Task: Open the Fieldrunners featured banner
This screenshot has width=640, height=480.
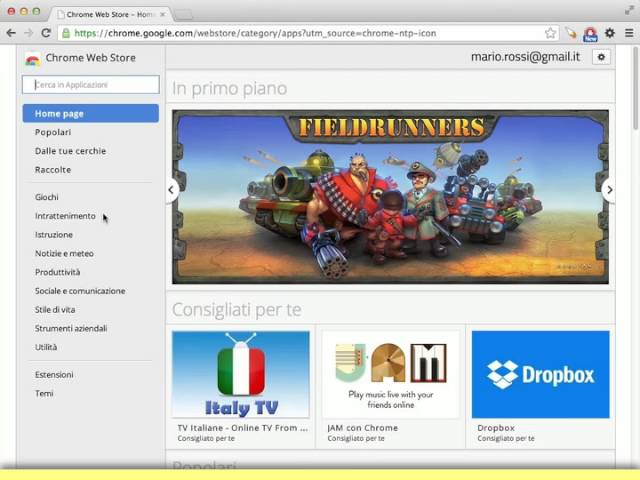Action: [390, 197]
